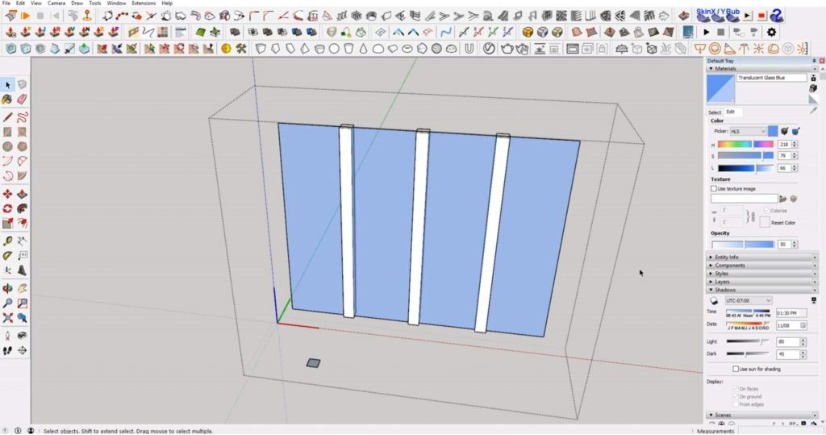Click the browse texture file folder icon
The image size is (826, 435).
pyautogui.click(x=783, y=199)
